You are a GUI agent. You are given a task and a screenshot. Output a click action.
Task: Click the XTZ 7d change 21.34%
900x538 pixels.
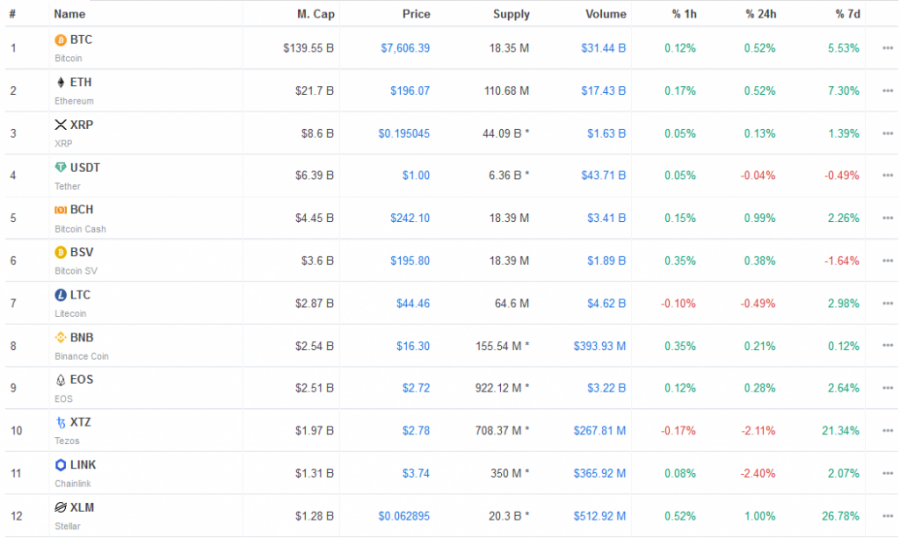(x=840, y=431)
